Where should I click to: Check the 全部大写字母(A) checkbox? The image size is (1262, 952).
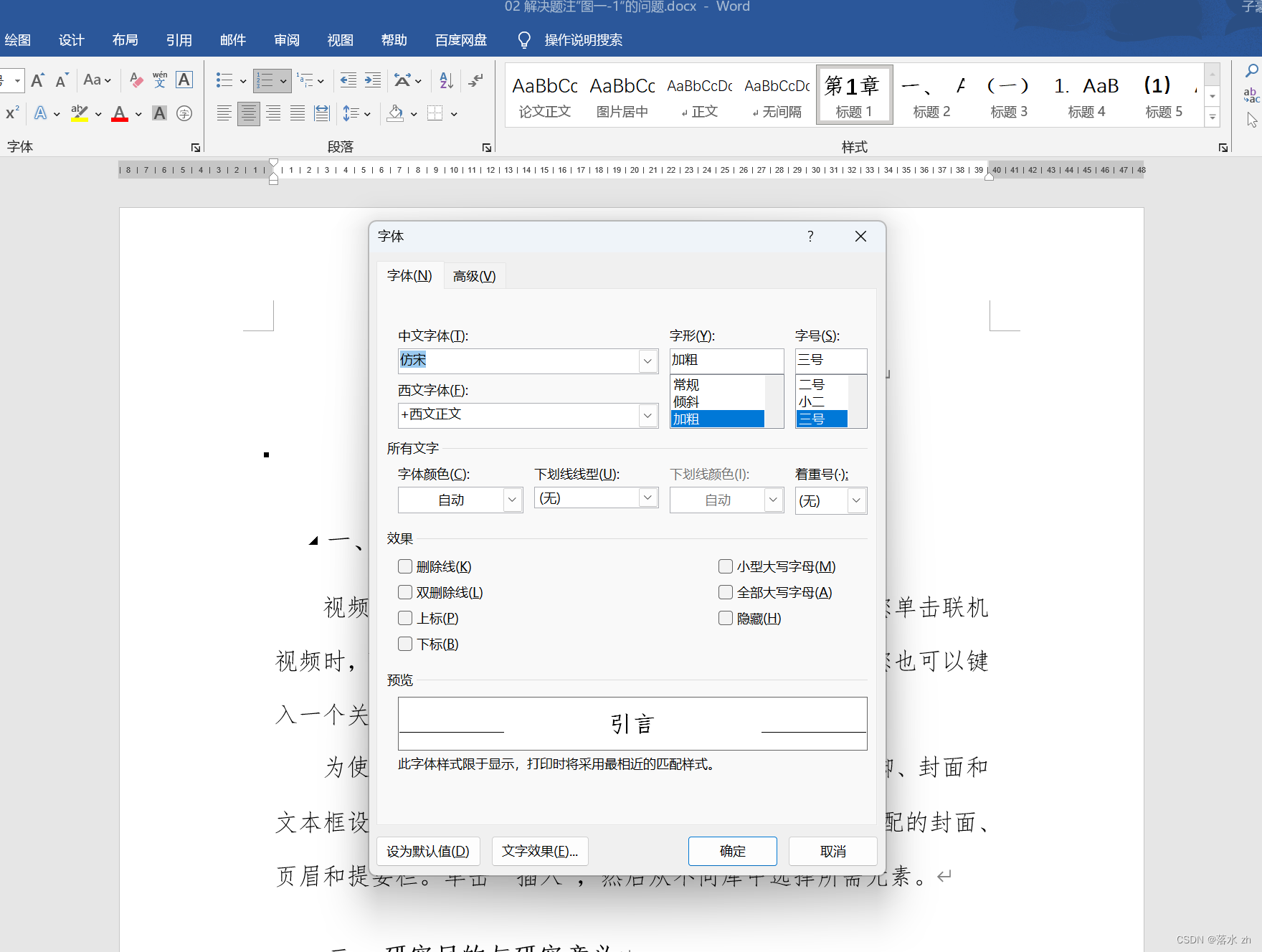[726, 592]
